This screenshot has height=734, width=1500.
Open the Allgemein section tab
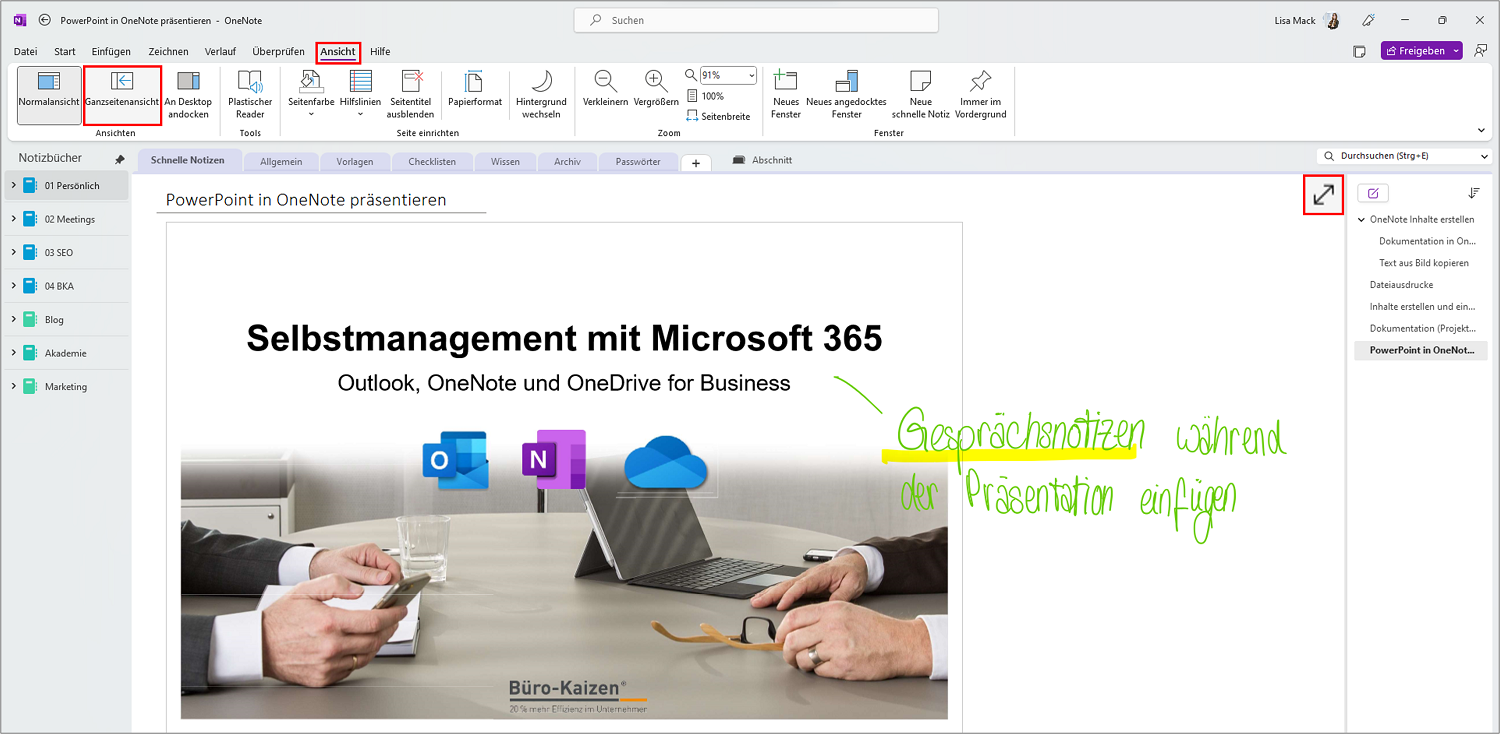pyautogui.click(x=281, y=161)
